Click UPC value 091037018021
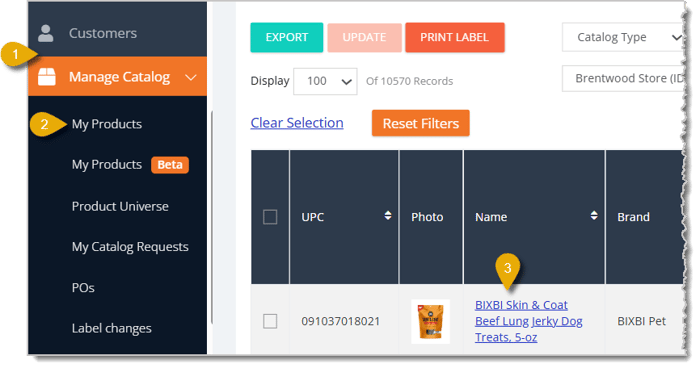Viewport: 700px width, 368px height. (x=341, y=322)
